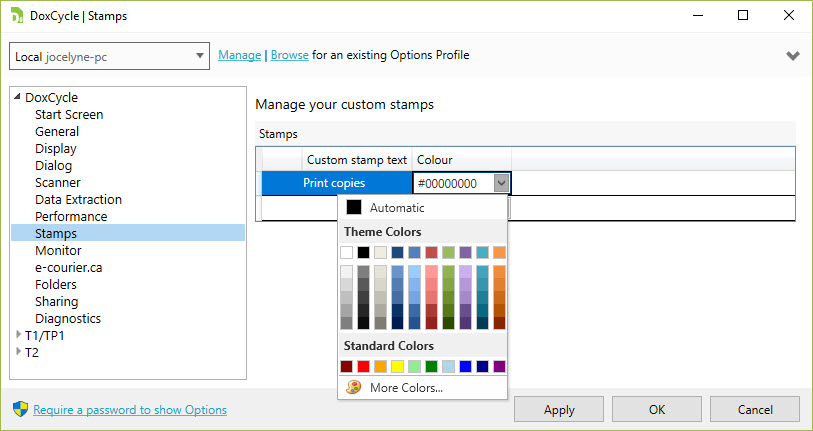
Task: Select Scanner in options tree
Action: coord(58,183)
